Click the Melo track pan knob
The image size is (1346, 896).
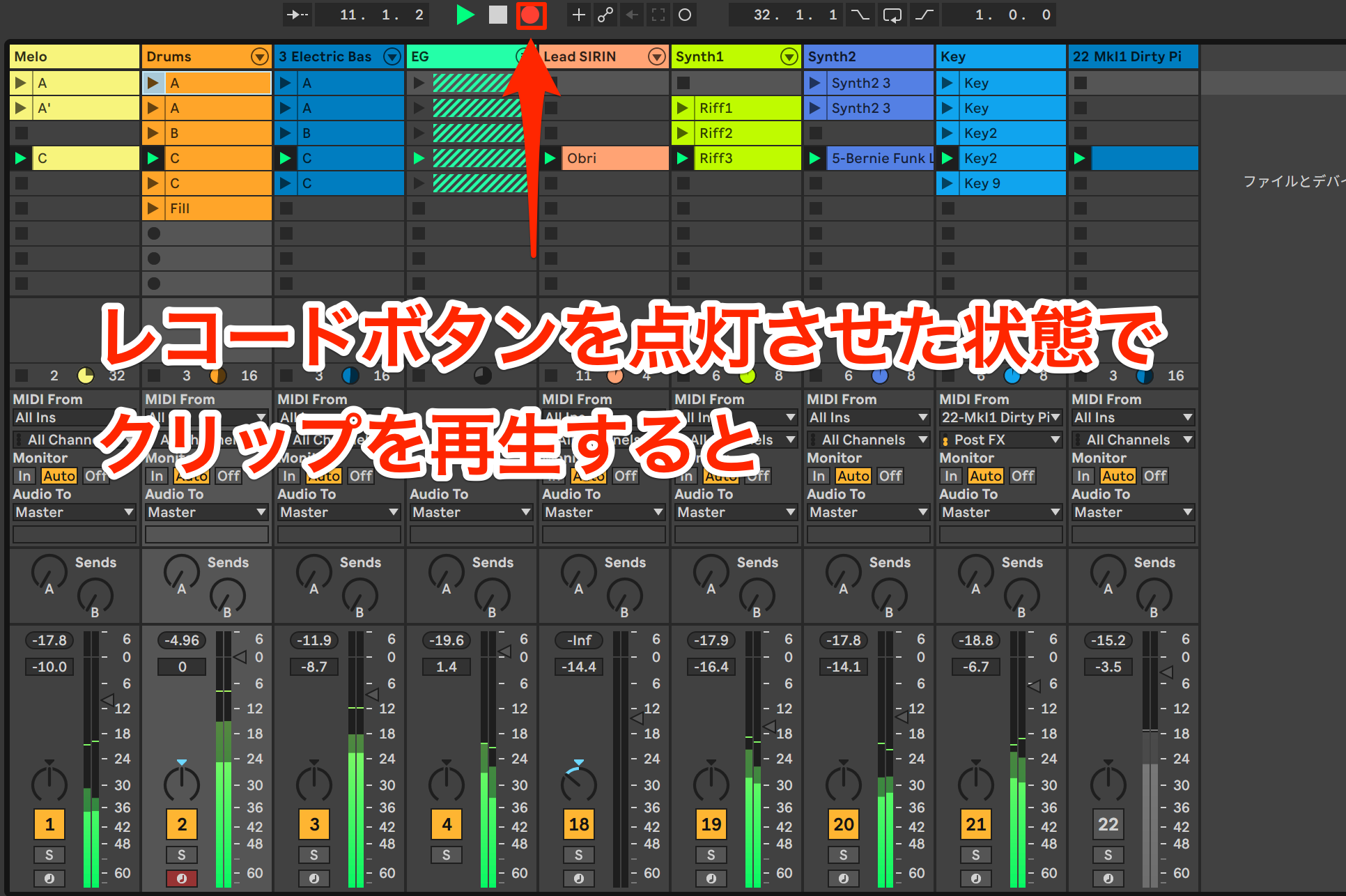(x=49, y=784)
